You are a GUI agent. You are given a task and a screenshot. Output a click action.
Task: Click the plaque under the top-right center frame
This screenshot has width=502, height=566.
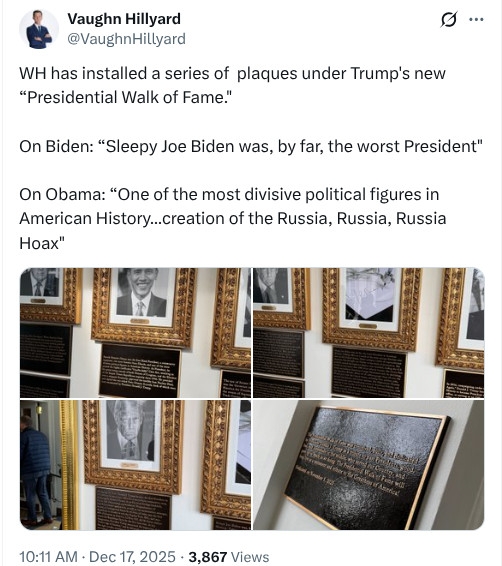pos(368,372)
